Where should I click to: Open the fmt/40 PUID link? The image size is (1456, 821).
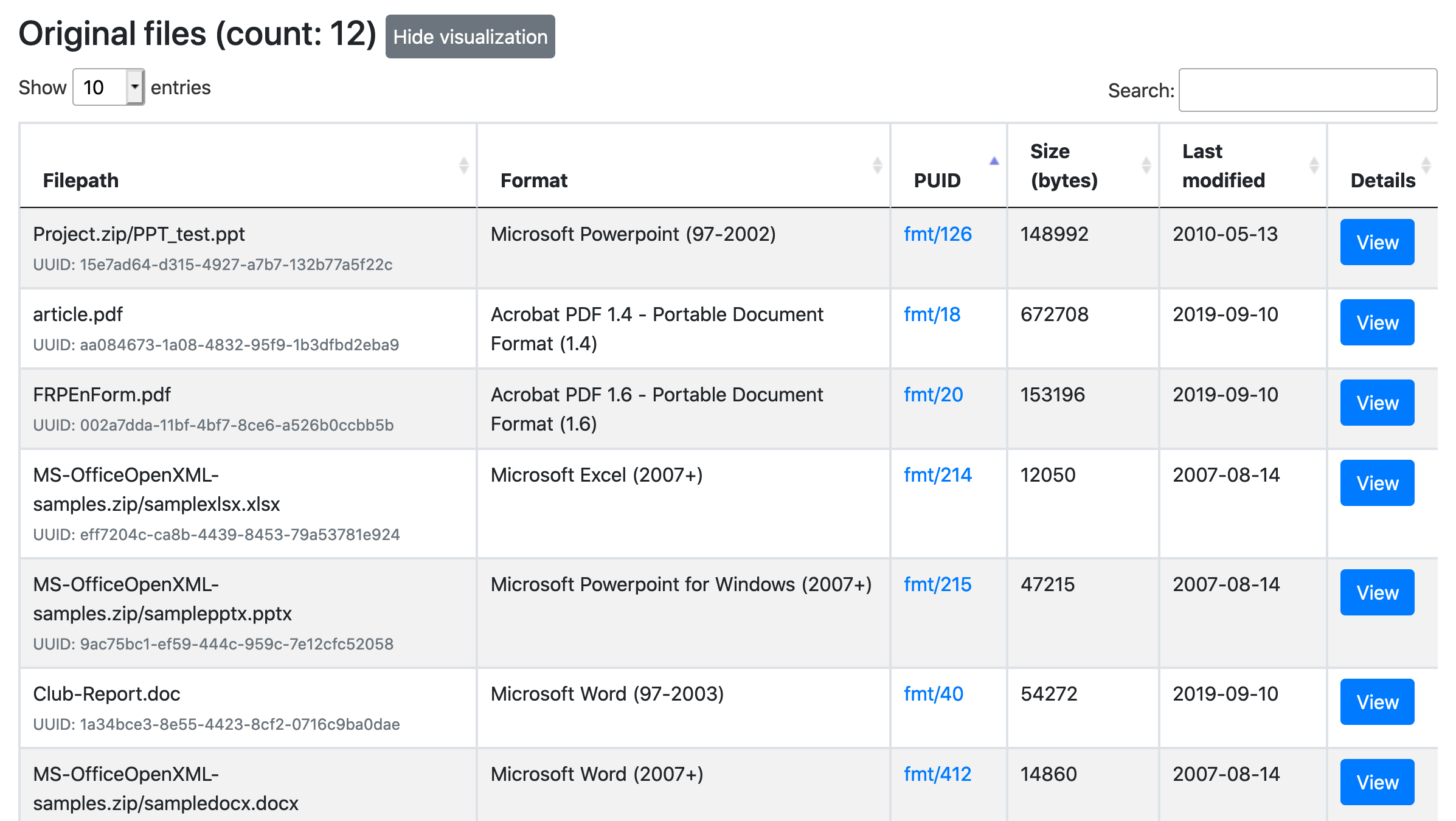(x=933, y=694)
